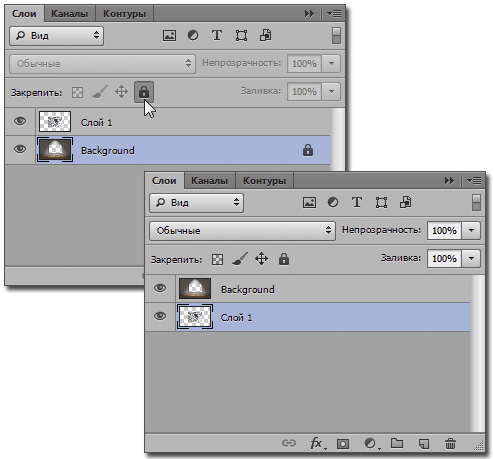
Task: Hide Background layer in lower panel
Action: point(160,288)
